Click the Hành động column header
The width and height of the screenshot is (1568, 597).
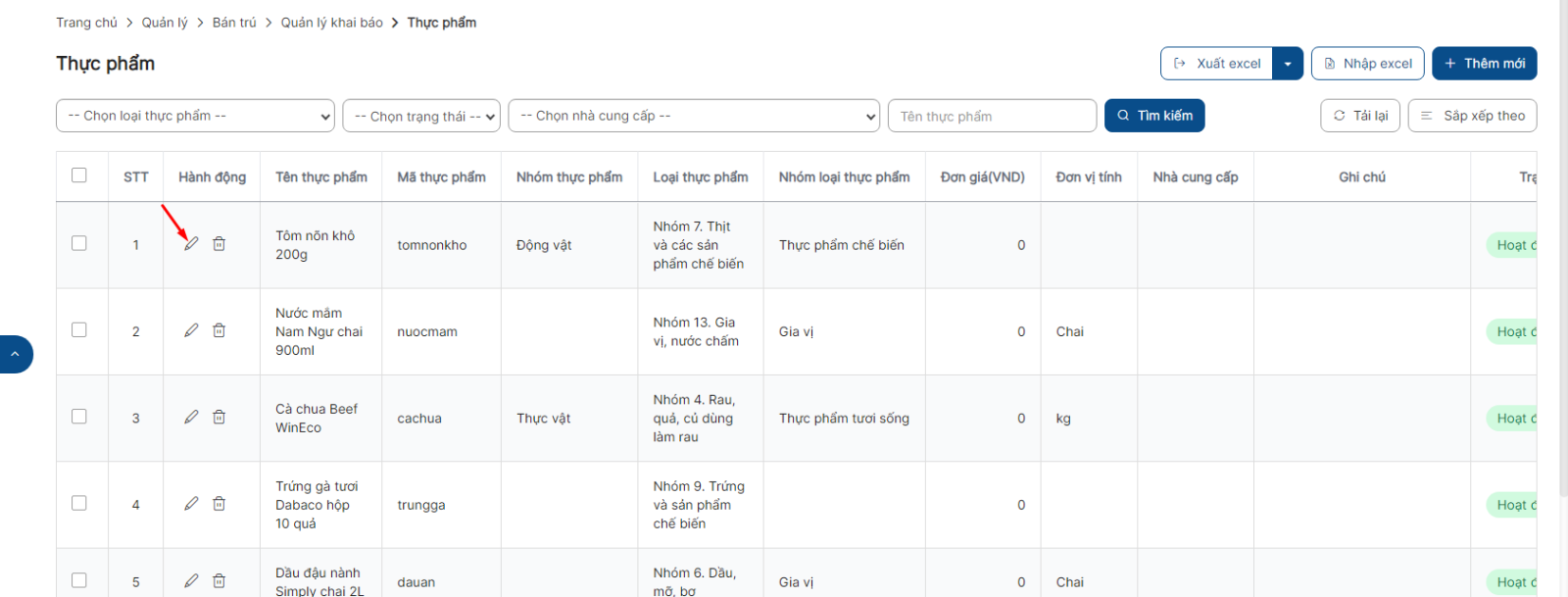pos(212,177)
